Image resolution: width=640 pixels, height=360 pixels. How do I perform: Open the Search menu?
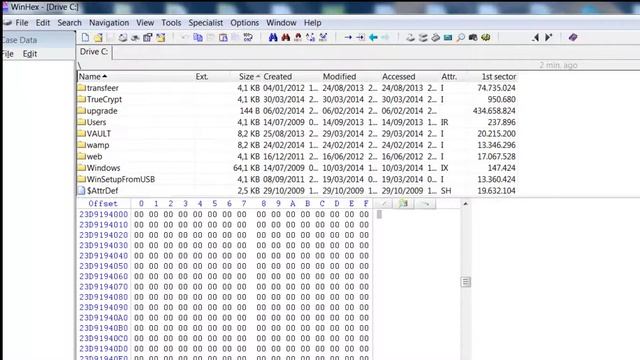tap(69, 23)
